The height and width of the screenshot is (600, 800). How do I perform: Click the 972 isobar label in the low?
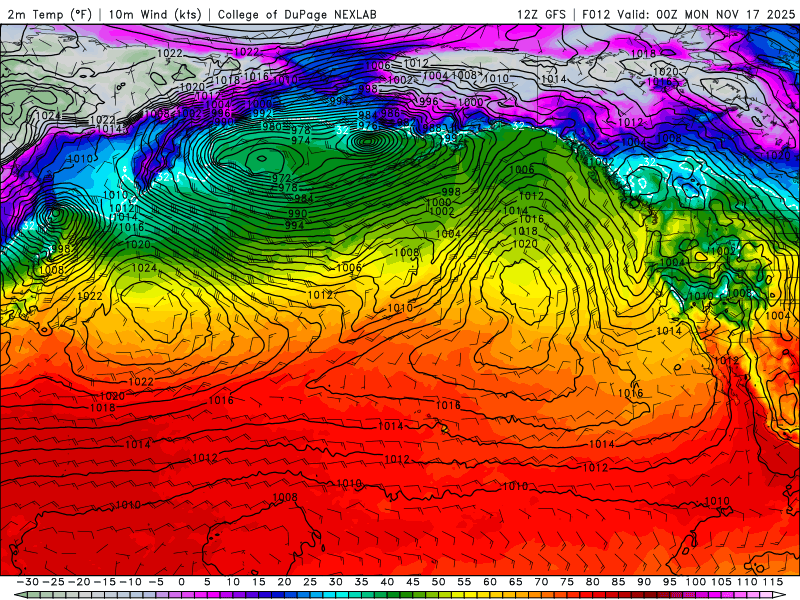(x=281, y=178)
